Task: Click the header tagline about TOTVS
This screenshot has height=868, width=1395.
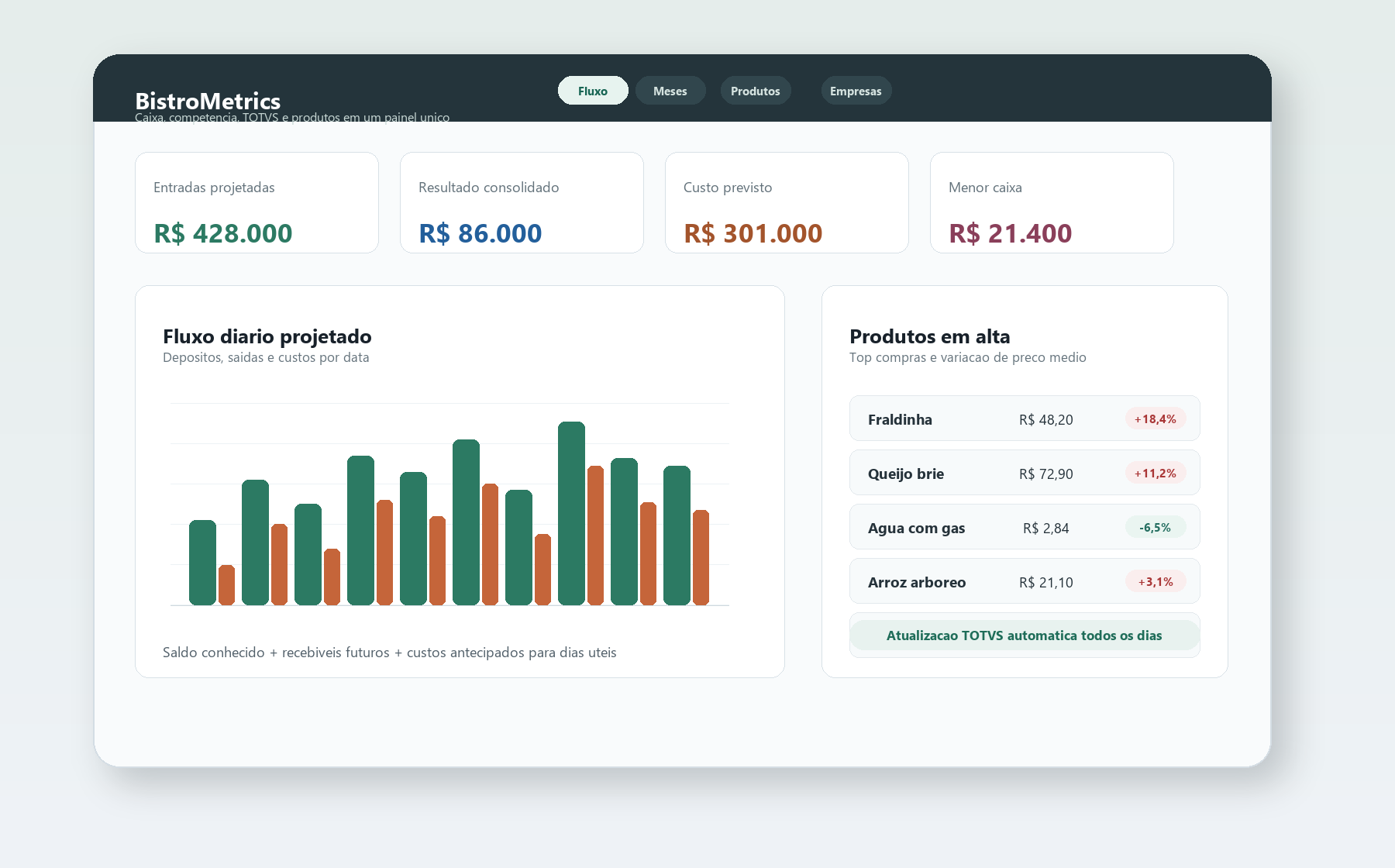Action: (x=292, y=117)
